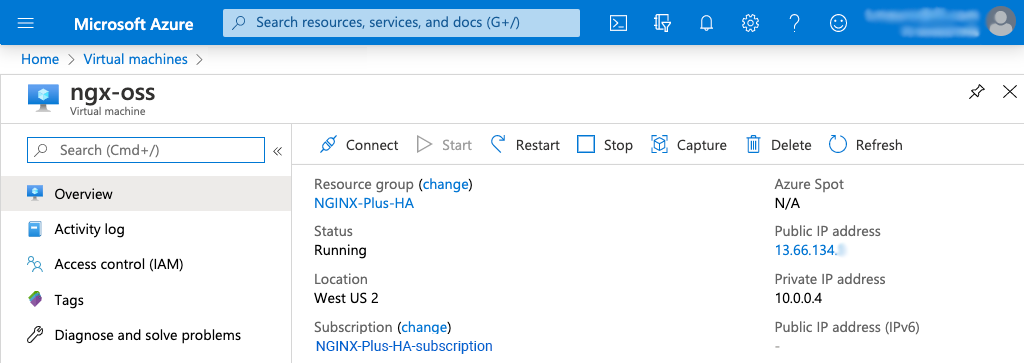Change the resource group link
Image resolution: width=1024 pixels, height=363 pixels.
446,184
